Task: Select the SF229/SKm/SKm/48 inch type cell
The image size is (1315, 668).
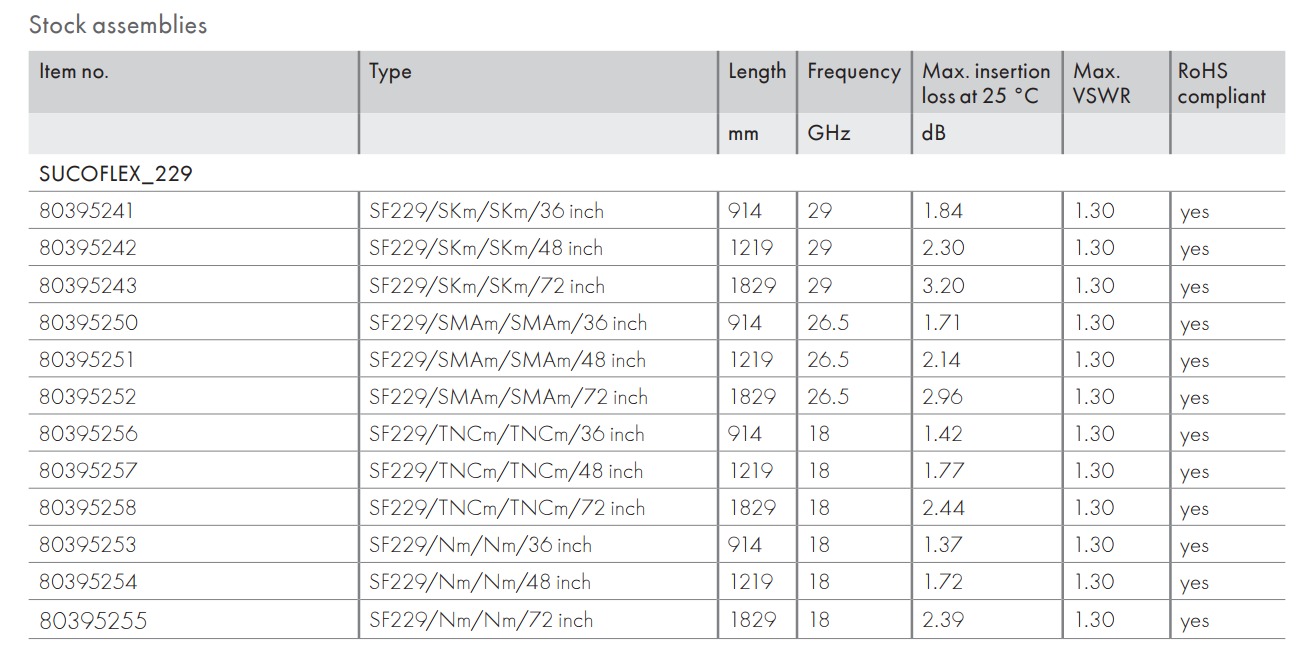Action: tap(486, 248)
